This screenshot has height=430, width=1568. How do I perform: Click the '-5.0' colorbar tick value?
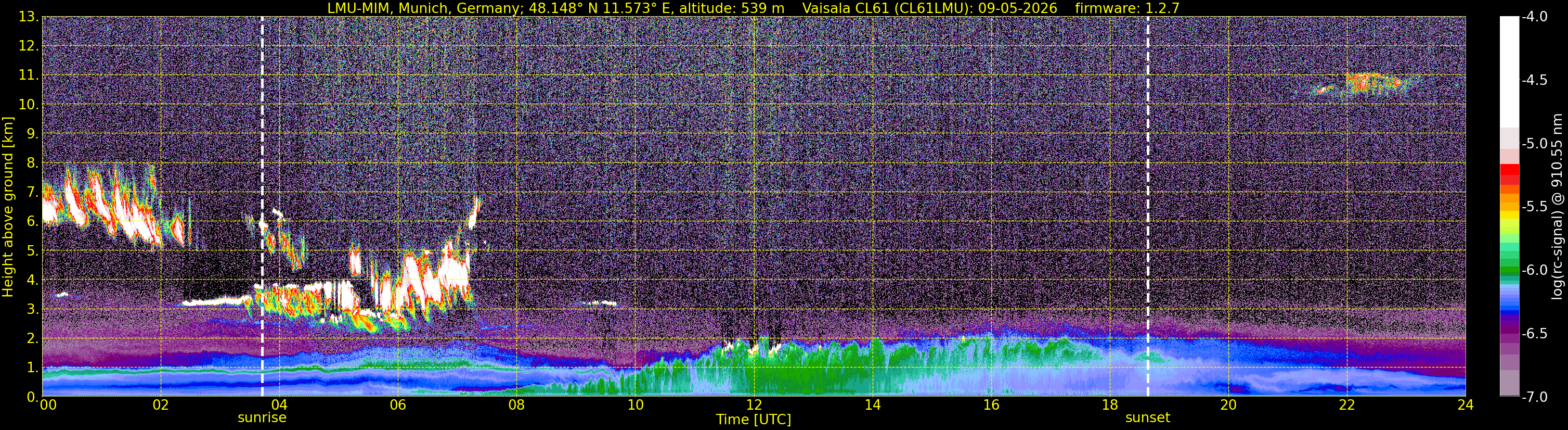(x=1535, y=144)
